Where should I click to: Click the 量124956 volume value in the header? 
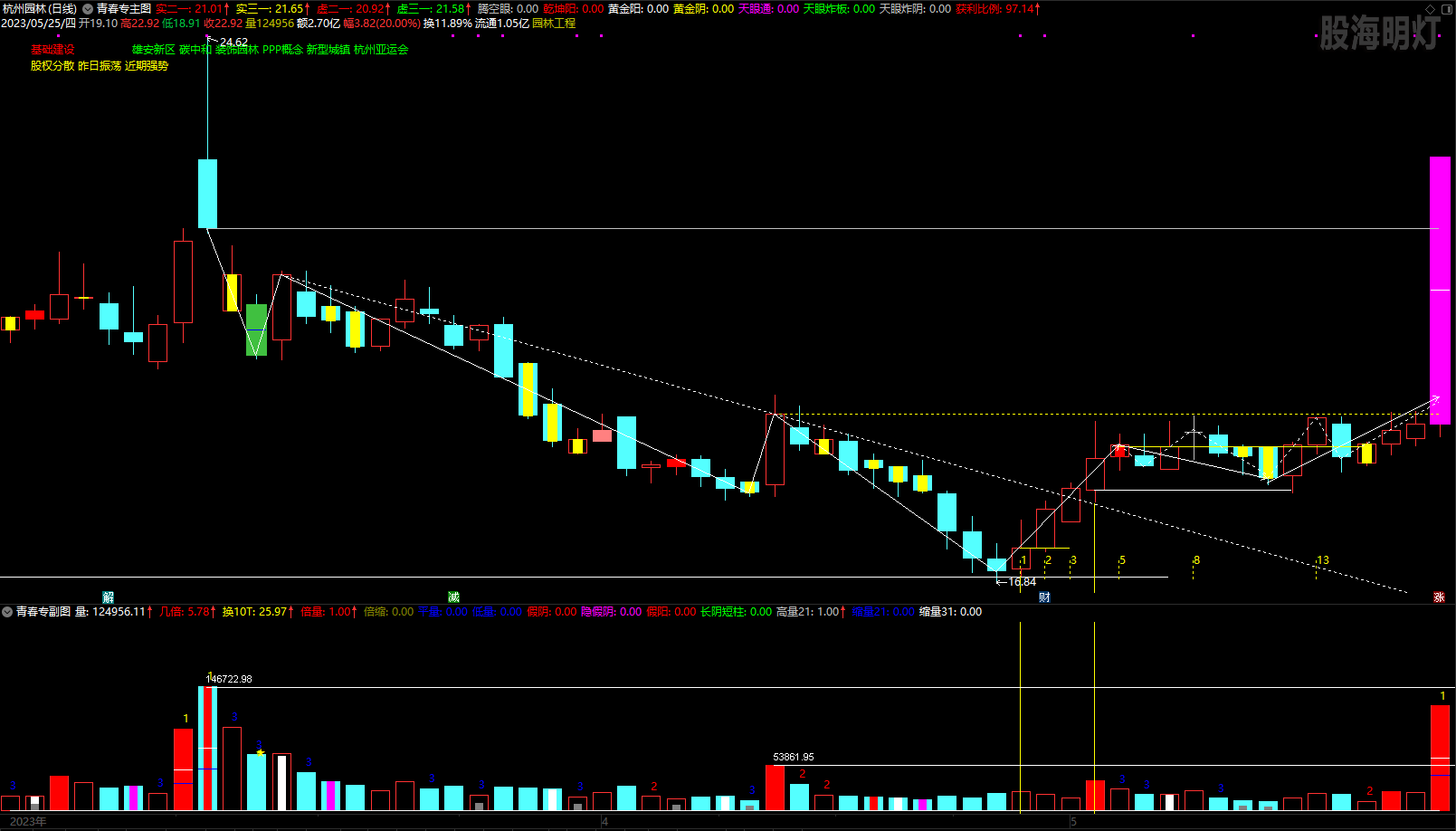tap(270, 24)
